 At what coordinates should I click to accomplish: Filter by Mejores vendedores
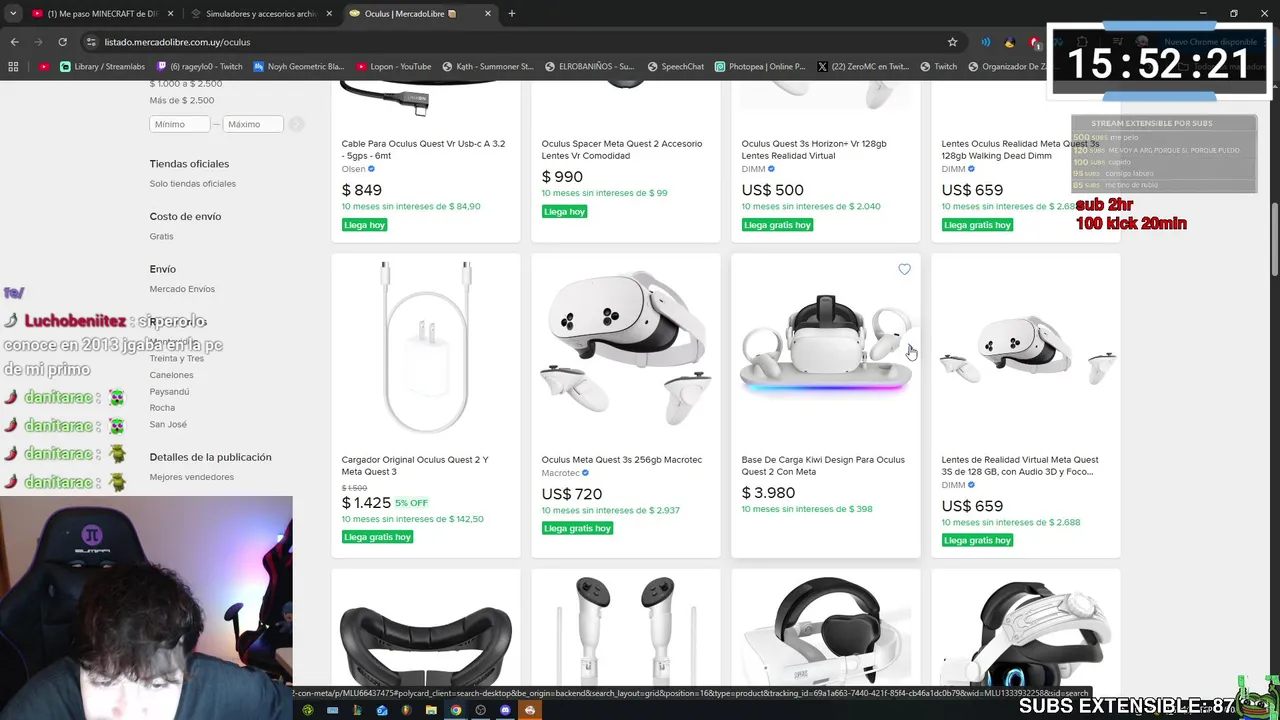[192, 477]
